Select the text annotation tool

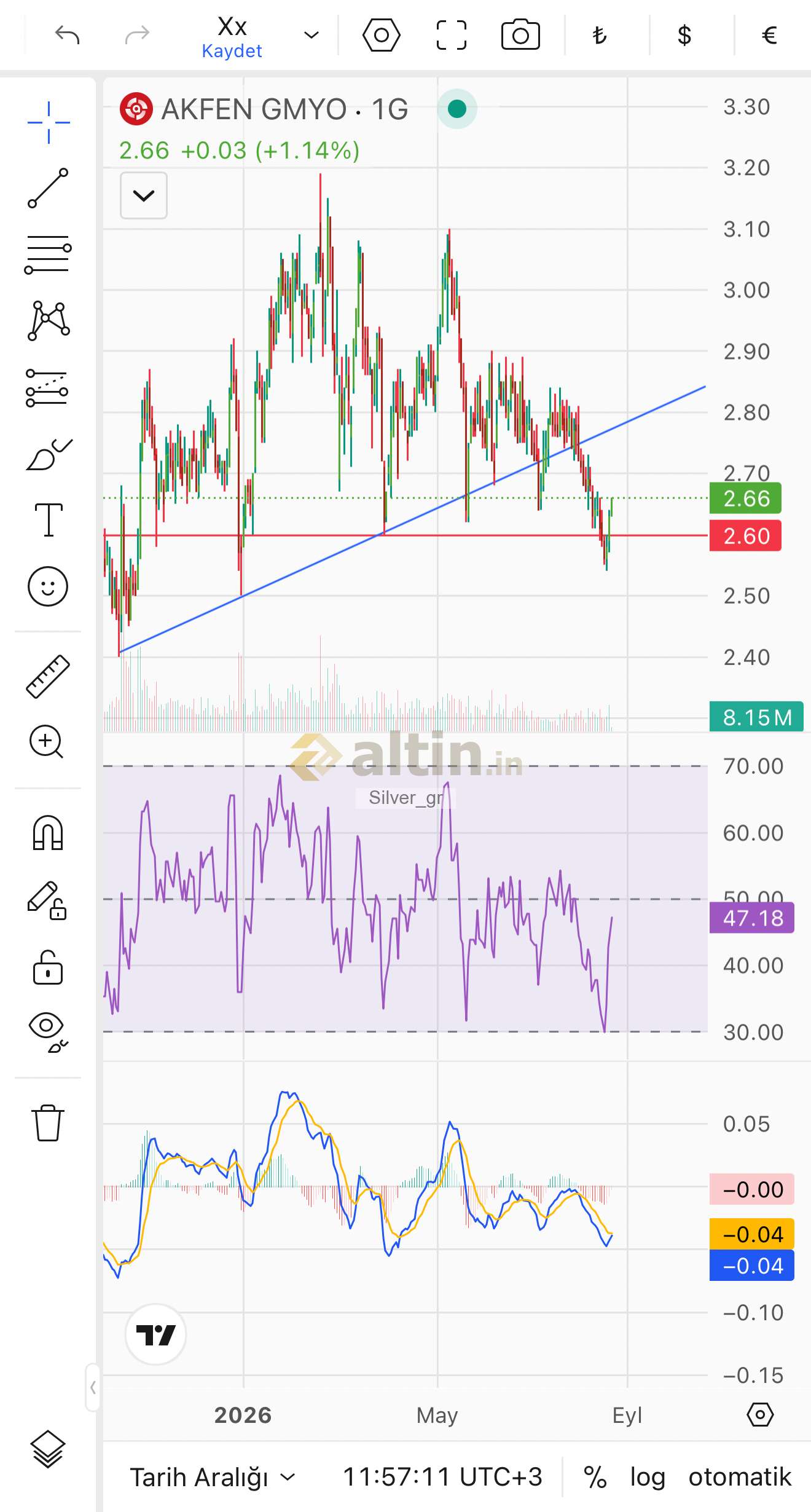[x=49, y=520]
